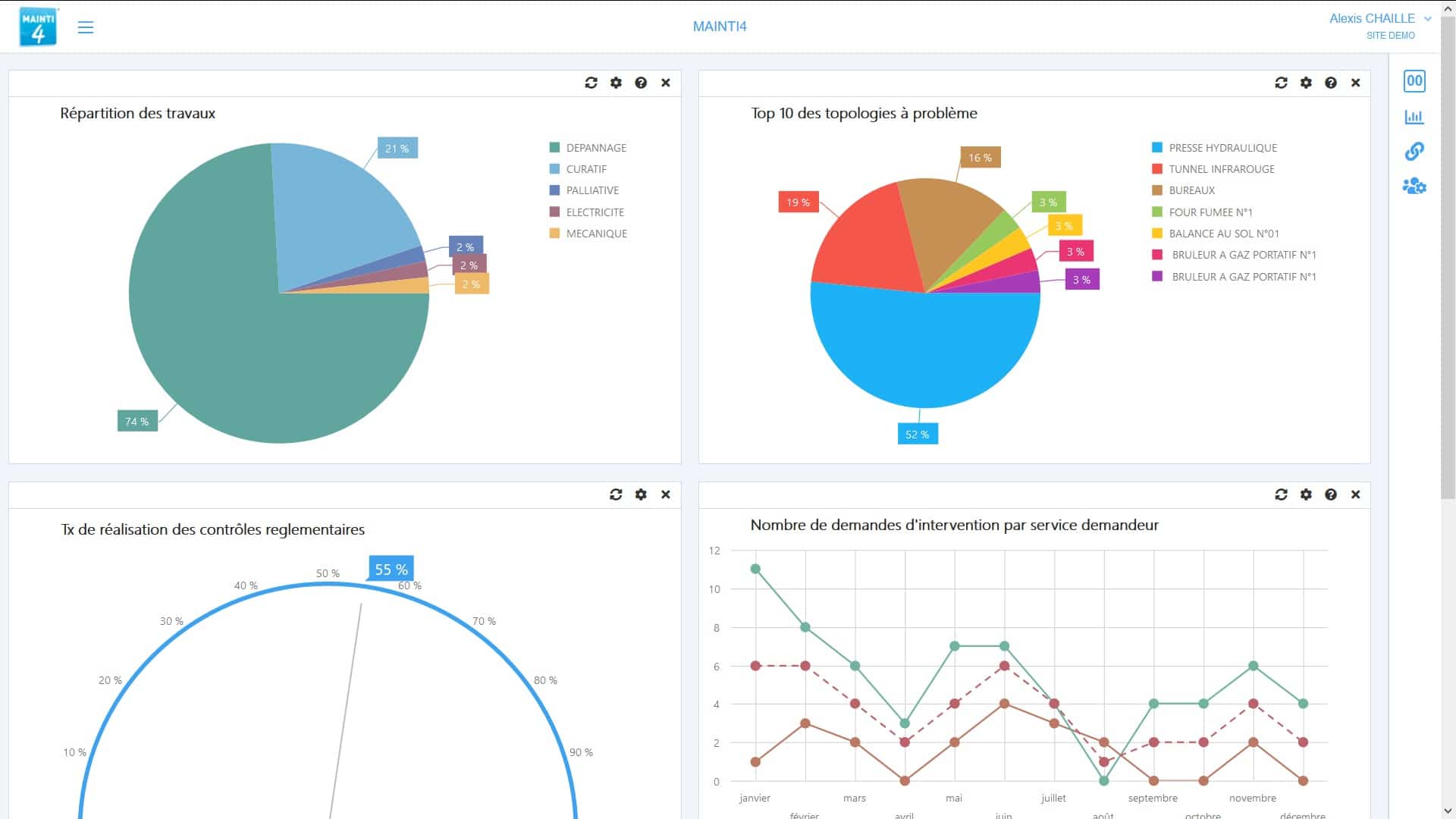Click the Répartition des travaux chart title
The width and height of the screenshot is (1456, 819).
[138, 113]
